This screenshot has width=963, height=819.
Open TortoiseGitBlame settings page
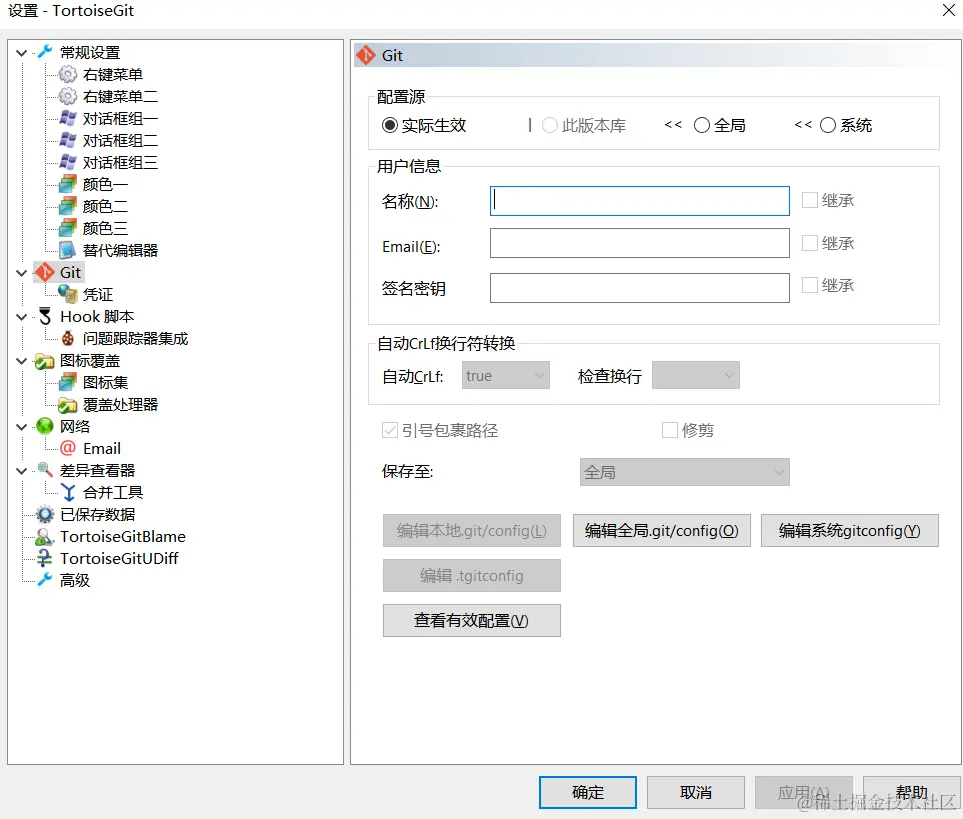[123, 537]
